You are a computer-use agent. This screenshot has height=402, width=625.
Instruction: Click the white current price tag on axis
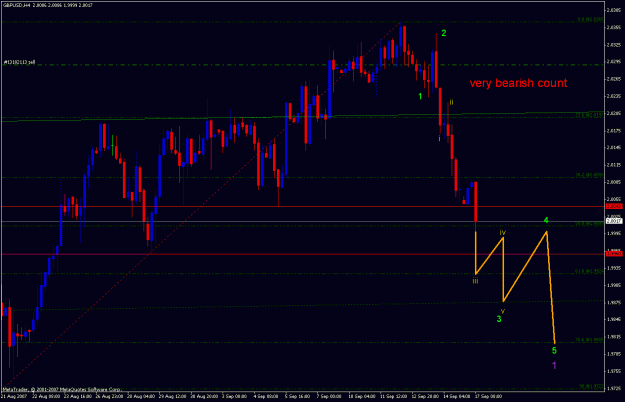(x=614, y=221)
